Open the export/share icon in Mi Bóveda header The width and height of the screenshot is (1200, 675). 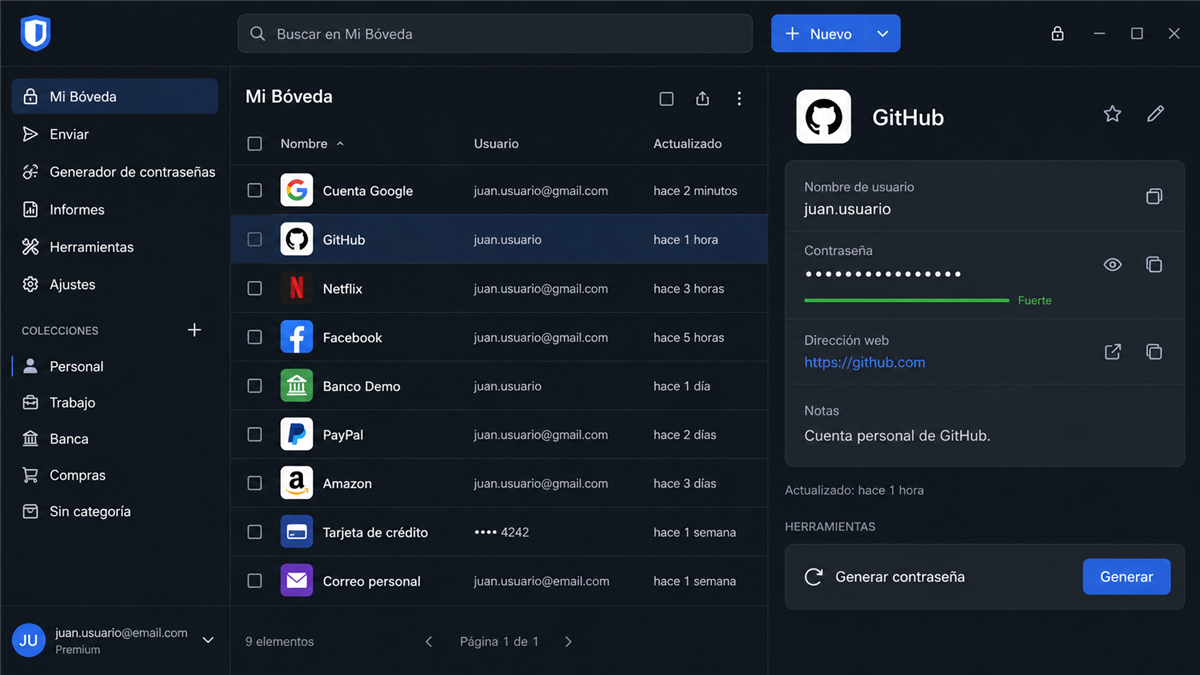point(703,98)
